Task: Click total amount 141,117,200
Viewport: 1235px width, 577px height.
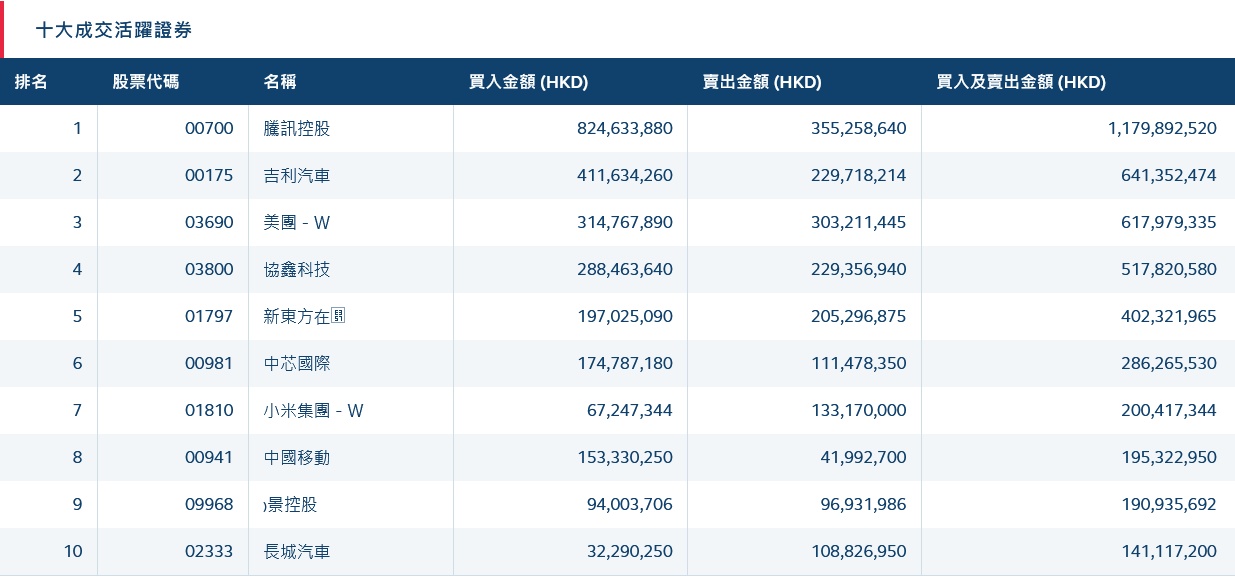Action: pos(1169,551)
